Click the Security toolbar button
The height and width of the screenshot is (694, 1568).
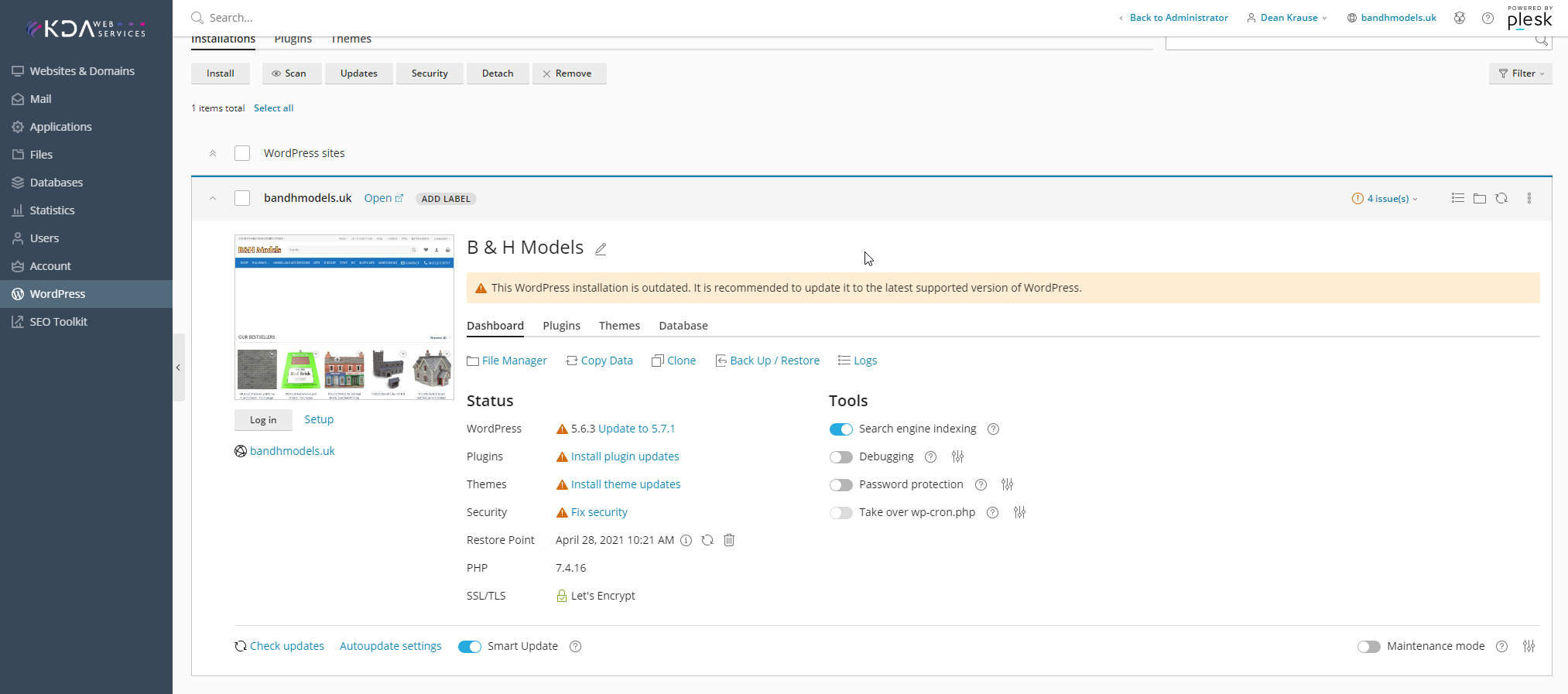pos(430,74)
